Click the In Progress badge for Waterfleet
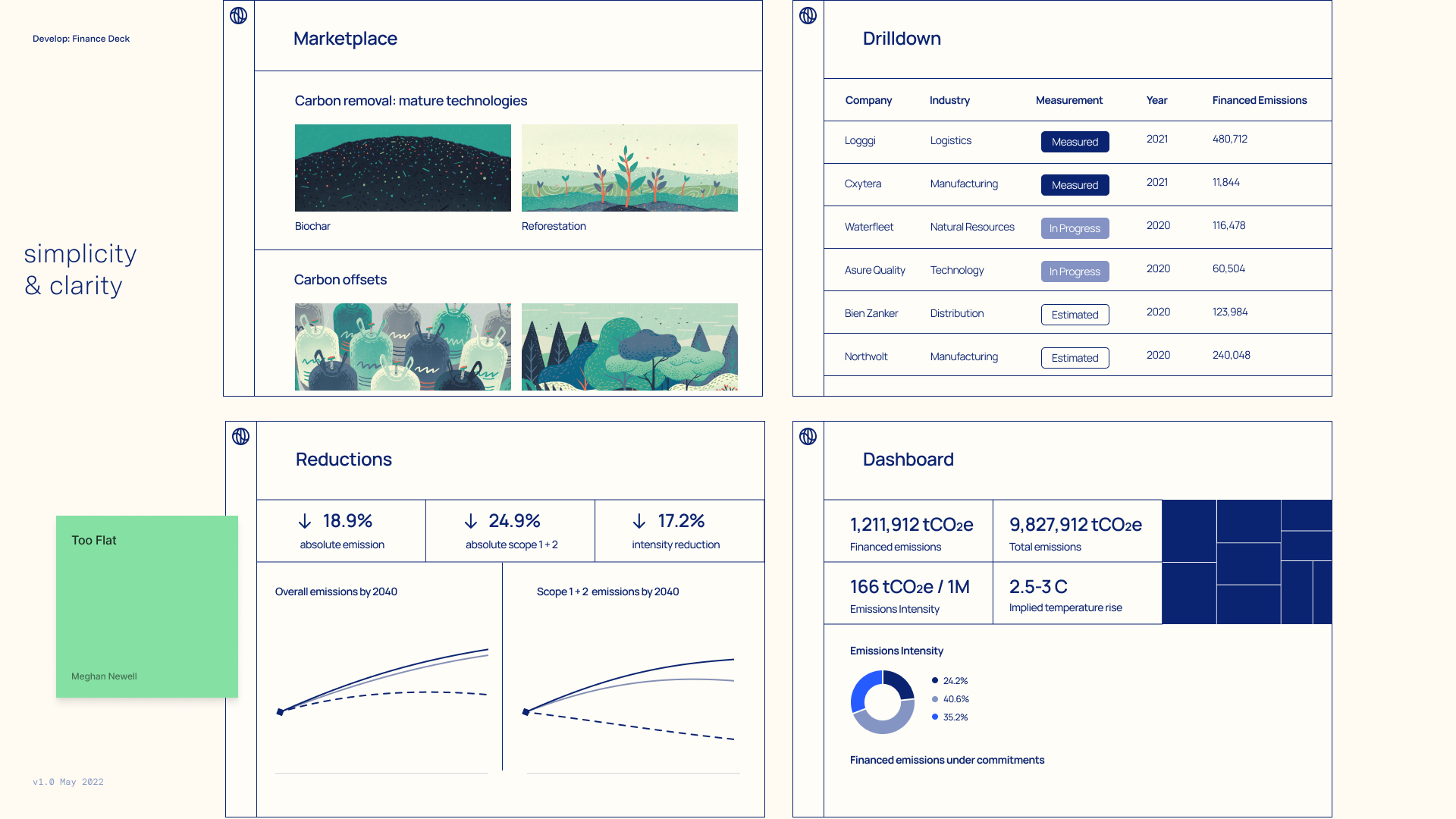Screen dimensions: 1456x819 pyautogui.click(x=1075, y=228)
